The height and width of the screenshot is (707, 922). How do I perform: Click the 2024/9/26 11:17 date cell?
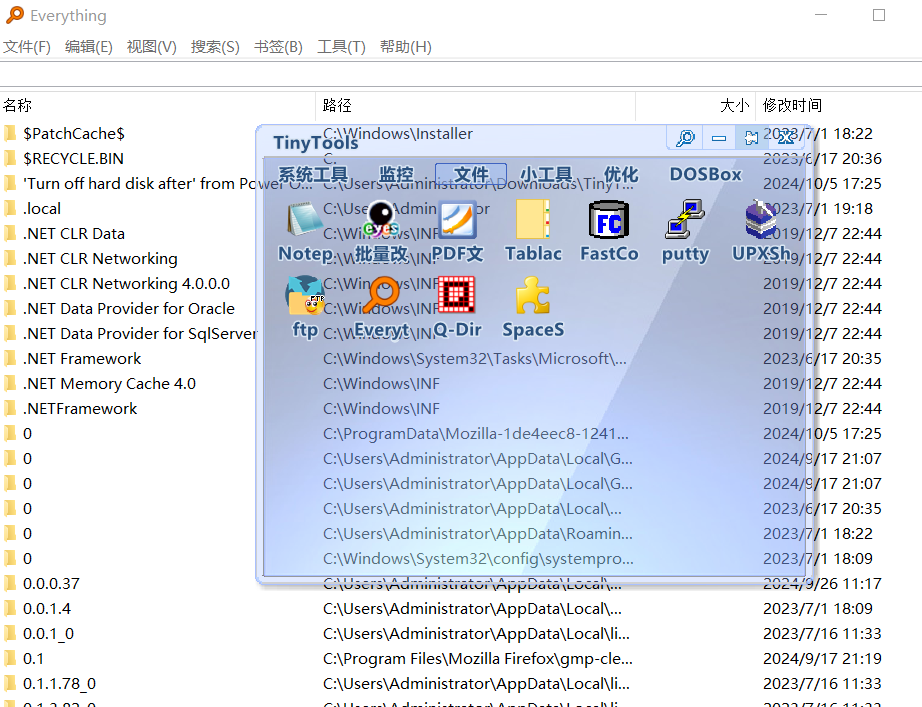822,583
